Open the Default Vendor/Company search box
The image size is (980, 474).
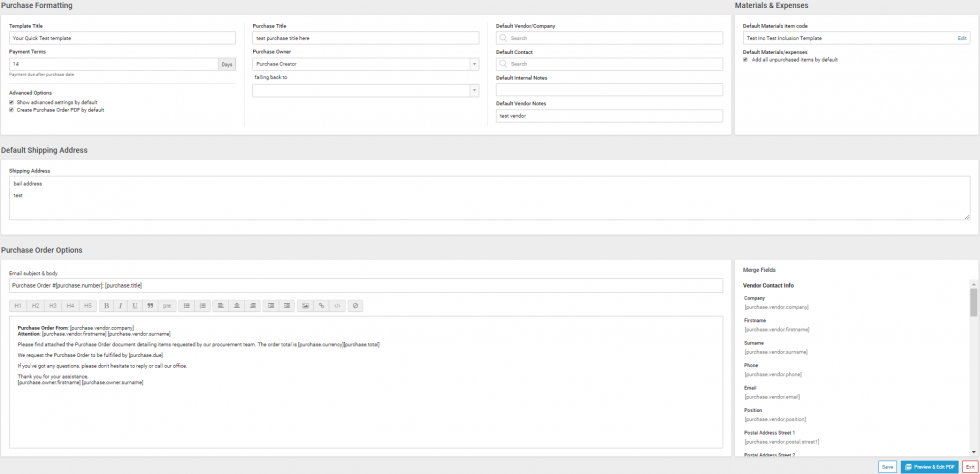(609, 38)
